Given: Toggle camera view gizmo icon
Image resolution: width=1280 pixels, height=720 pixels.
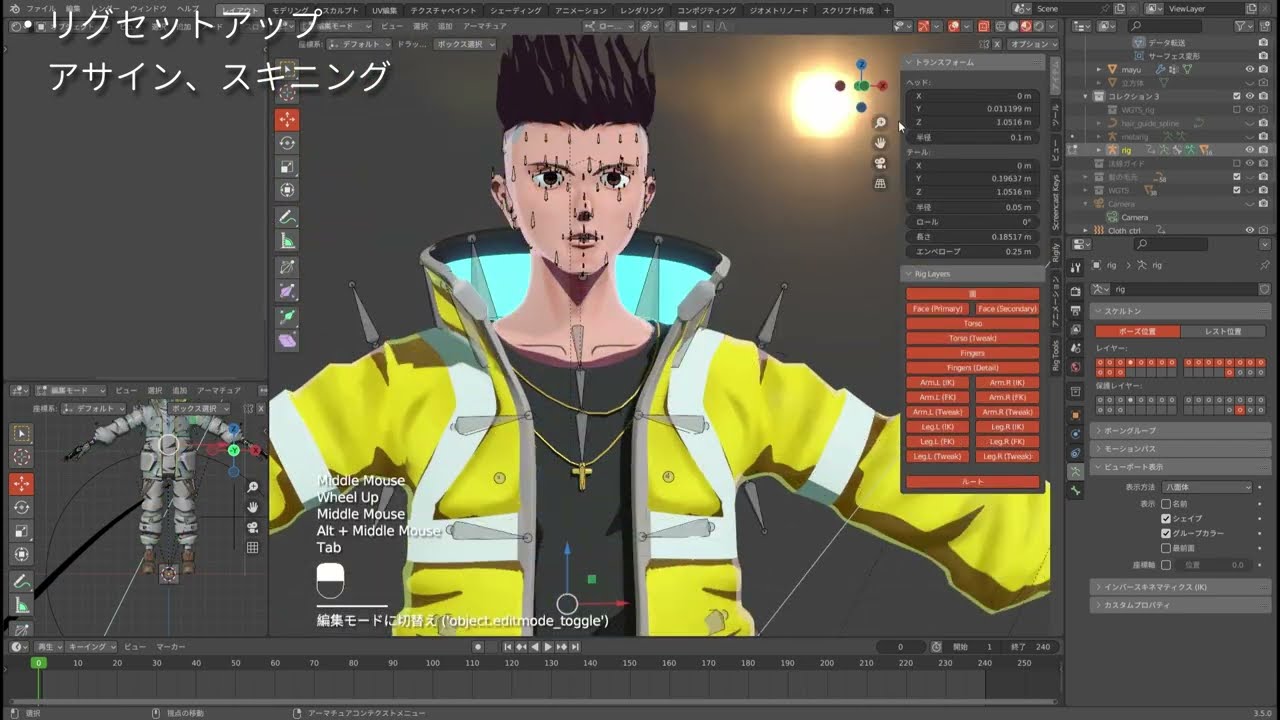Looking at the screenshot, I should point(880,163).
